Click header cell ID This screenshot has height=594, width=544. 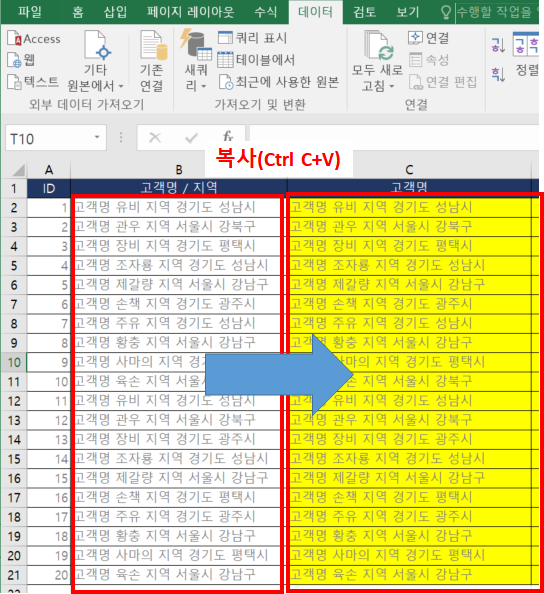pyautogui.click(x=49, y=188)
